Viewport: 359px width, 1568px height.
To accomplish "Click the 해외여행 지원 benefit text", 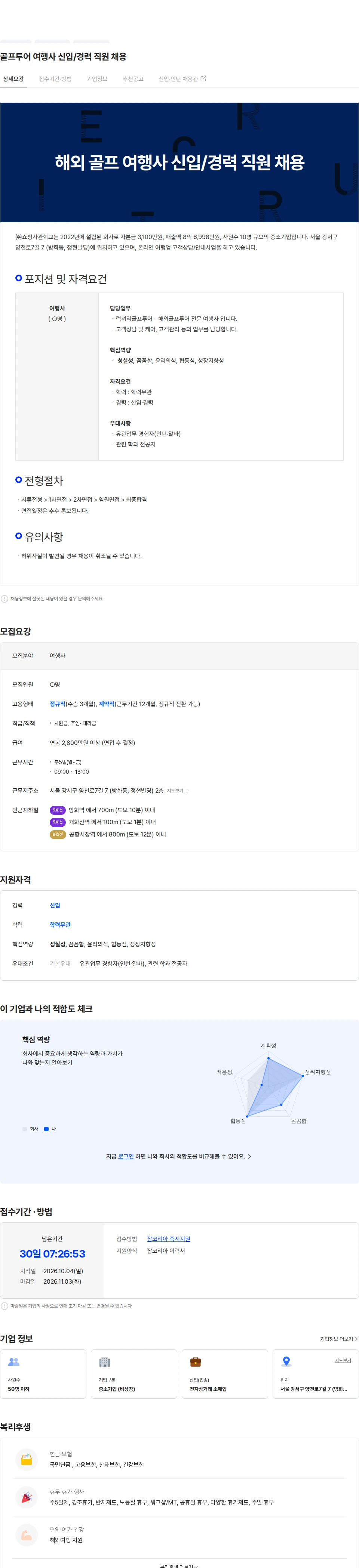I will 66,1540.
